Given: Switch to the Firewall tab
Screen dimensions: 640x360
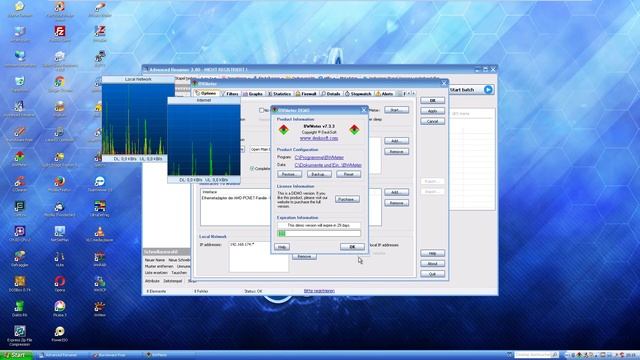Looking at the screenshot, I should (307, 93).
